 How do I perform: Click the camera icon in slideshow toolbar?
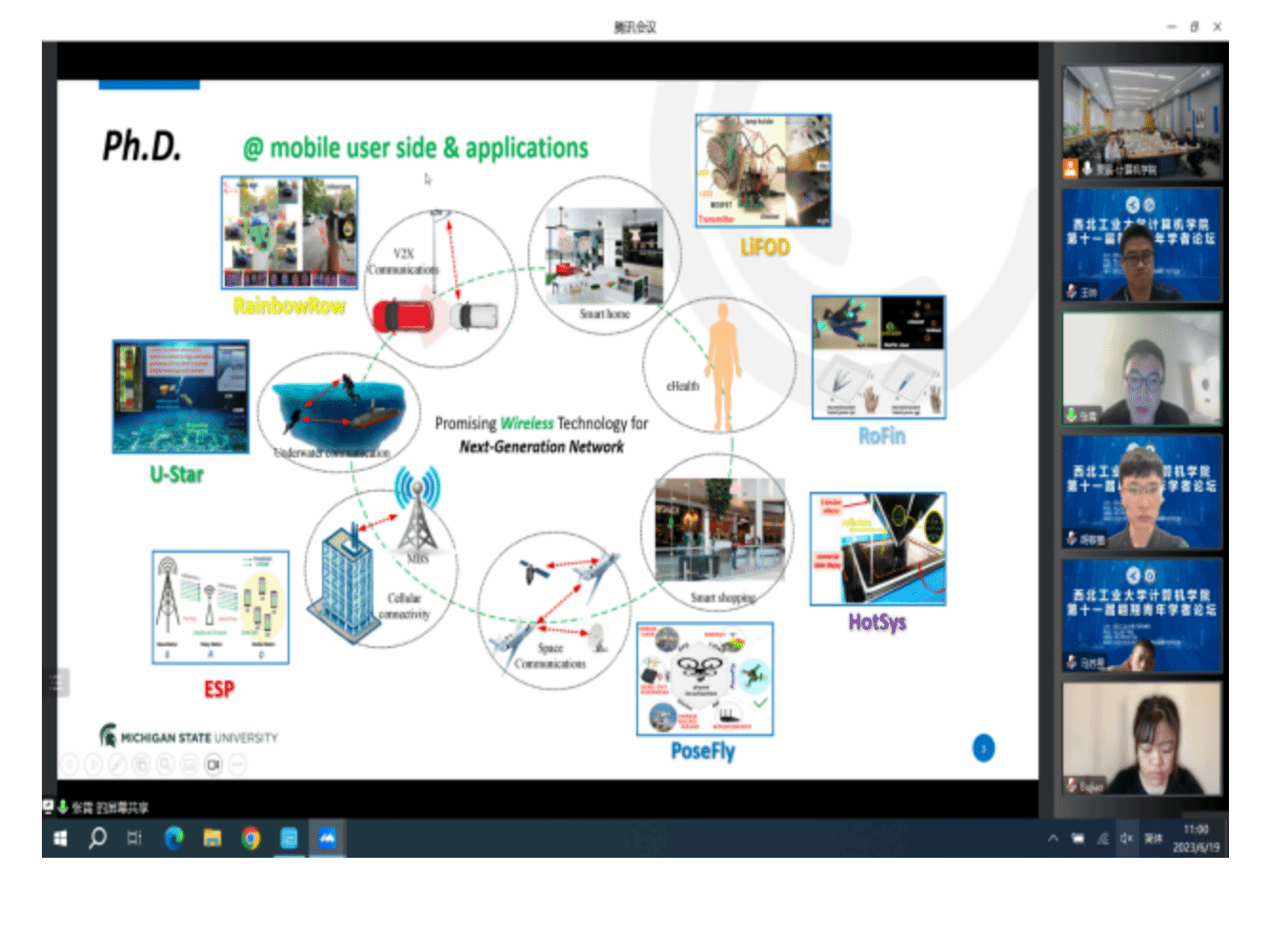point(213,764)
